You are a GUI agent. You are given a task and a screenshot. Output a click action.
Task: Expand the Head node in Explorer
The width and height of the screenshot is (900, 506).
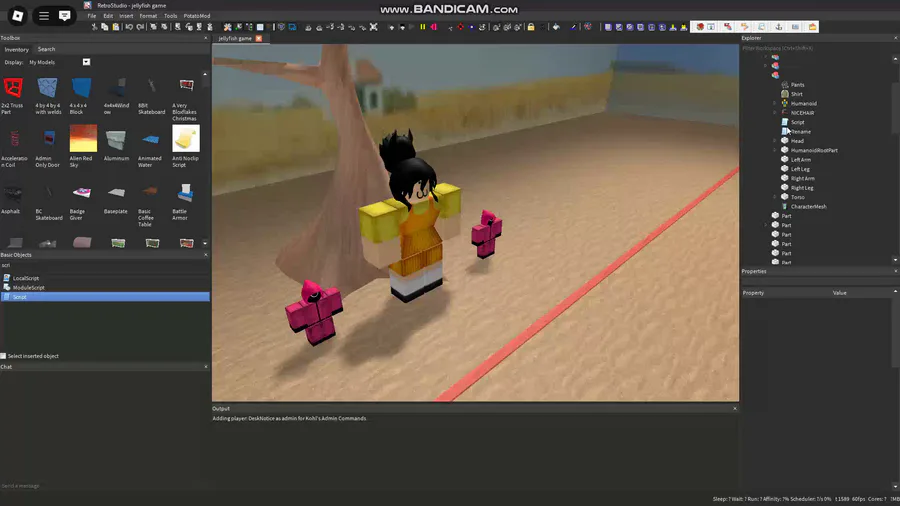(x=774, y=141)
